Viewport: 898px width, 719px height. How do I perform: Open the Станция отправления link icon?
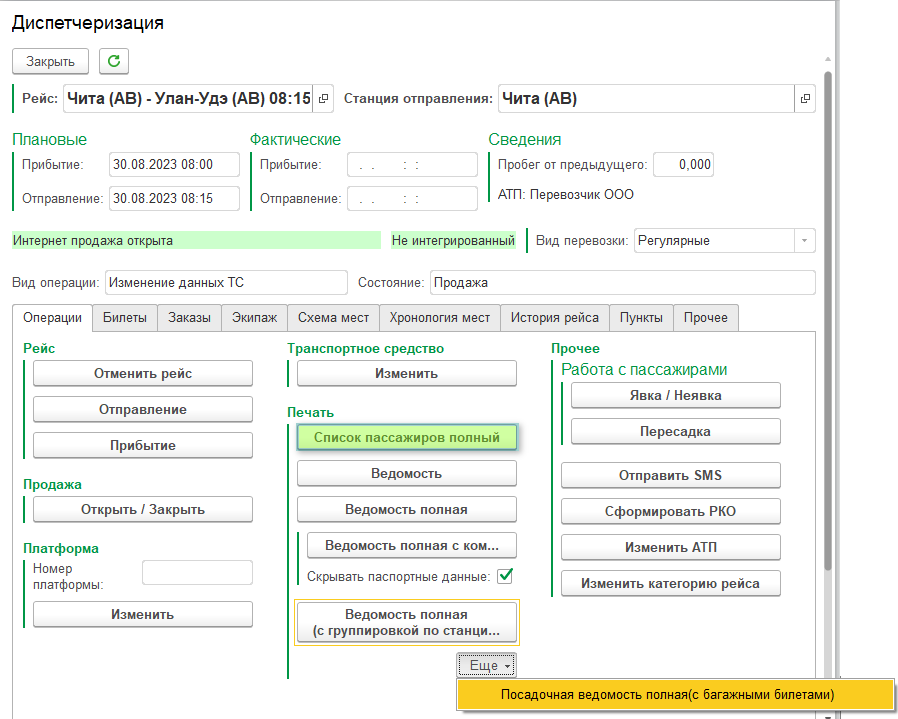(805, 99)
